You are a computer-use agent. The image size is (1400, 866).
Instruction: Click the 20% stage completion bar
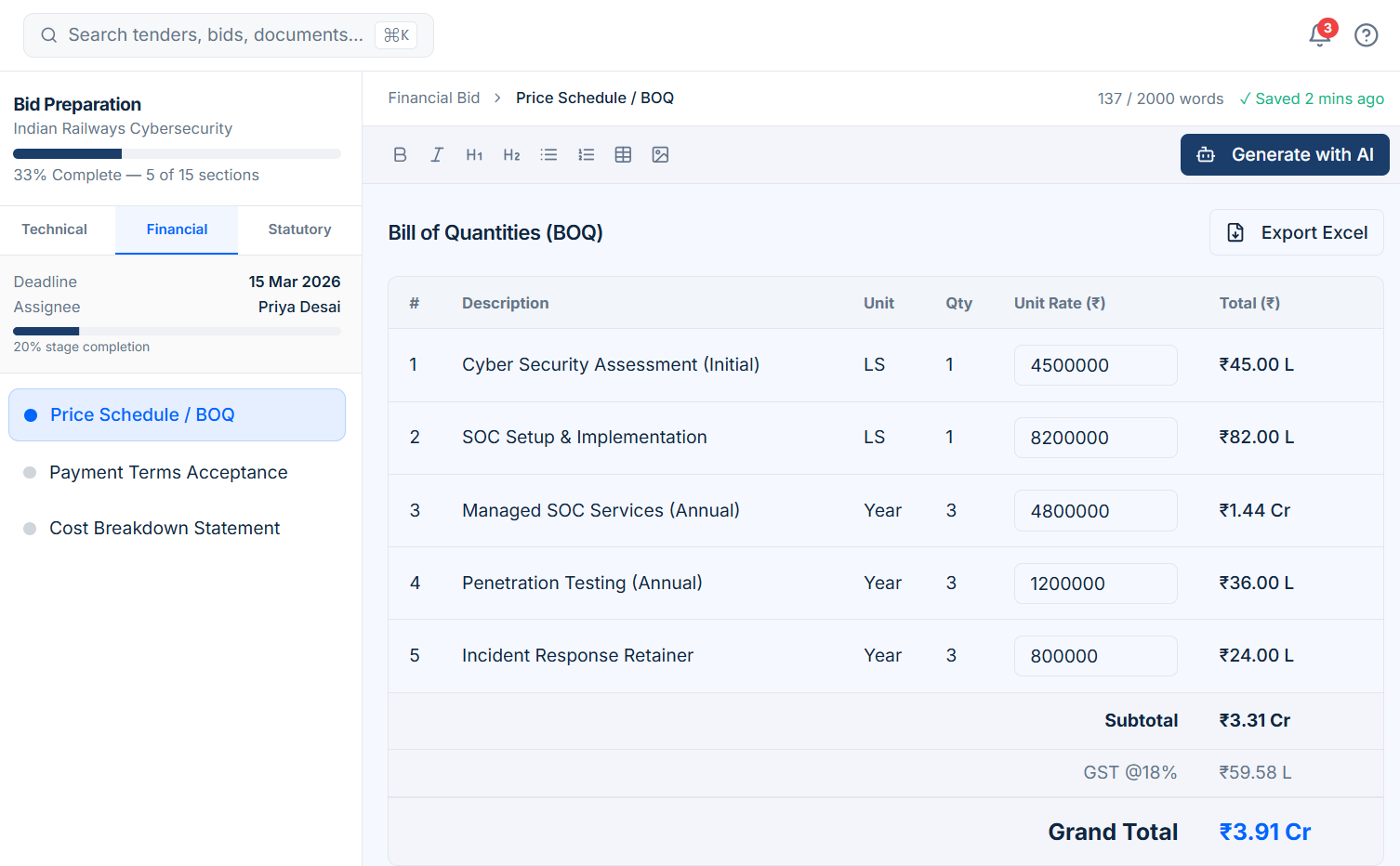click(x=177, y=331)
